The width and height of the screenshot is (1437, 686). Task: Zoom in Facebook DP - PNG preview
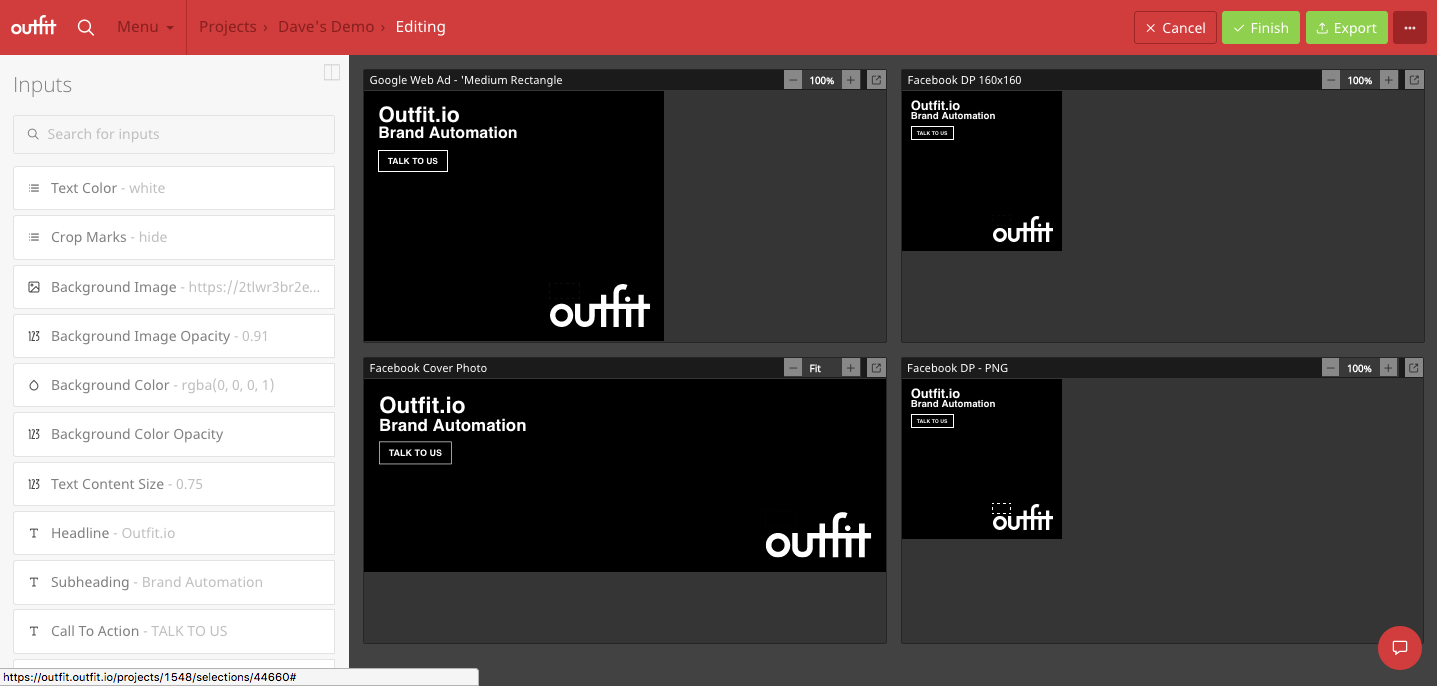pos(1389,368)
